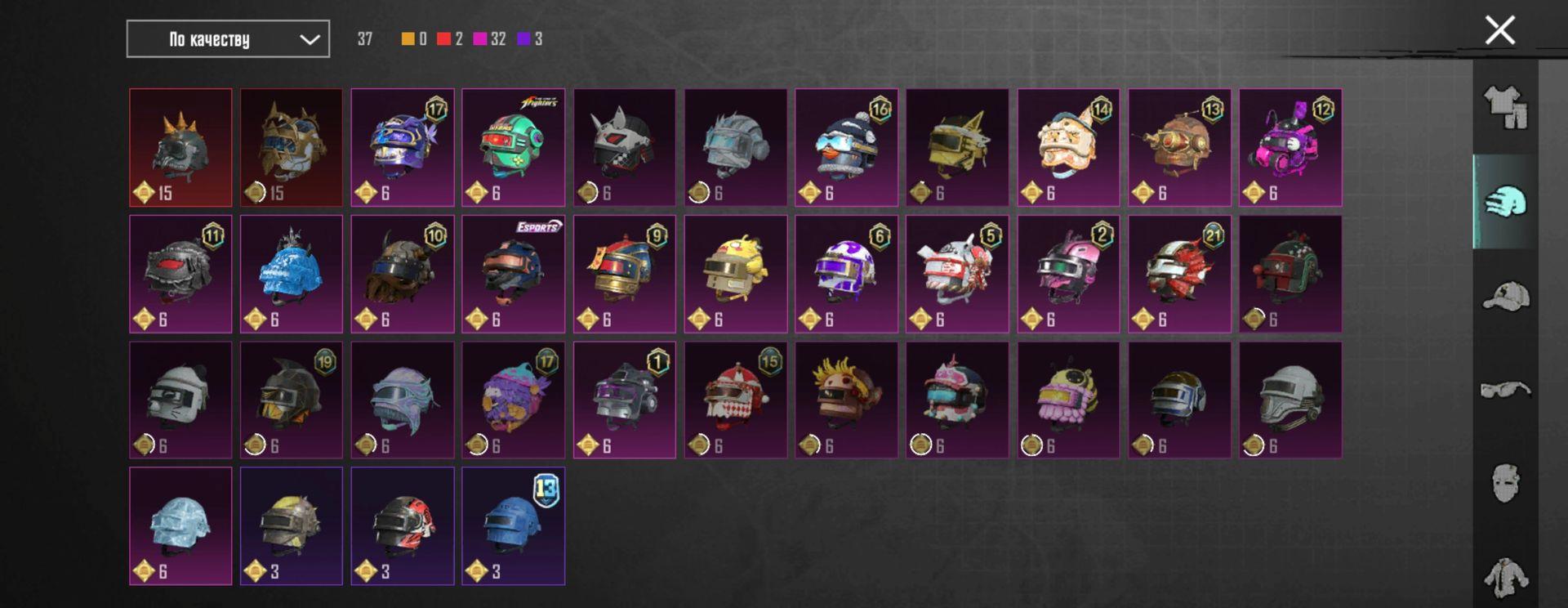Open the jacket category icon
The height and width of the screenshot is (608, 1568).
1505,577
